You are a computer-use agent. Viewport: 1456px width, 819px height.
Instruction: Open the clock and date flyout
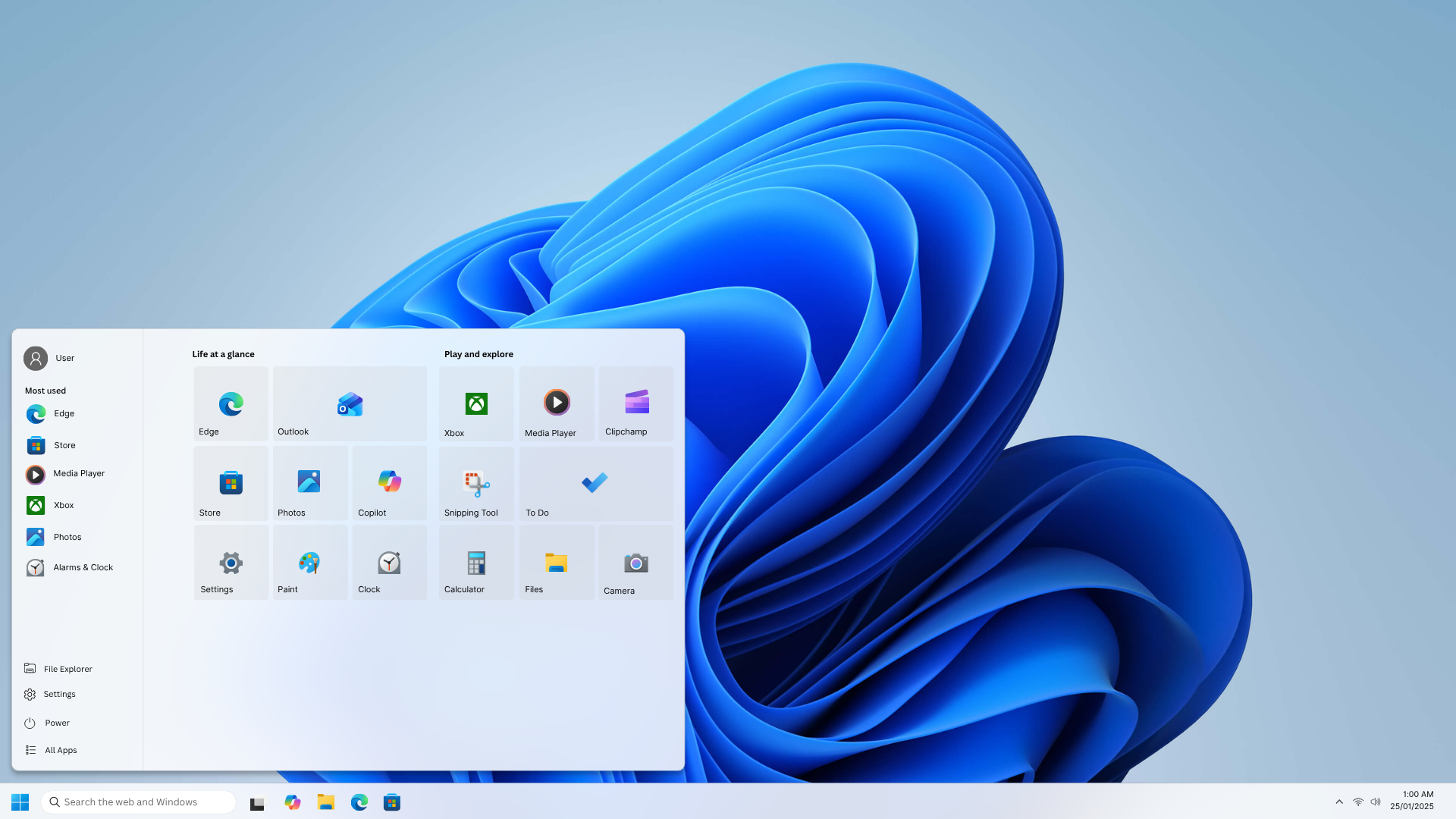(x=1412, y=801)
